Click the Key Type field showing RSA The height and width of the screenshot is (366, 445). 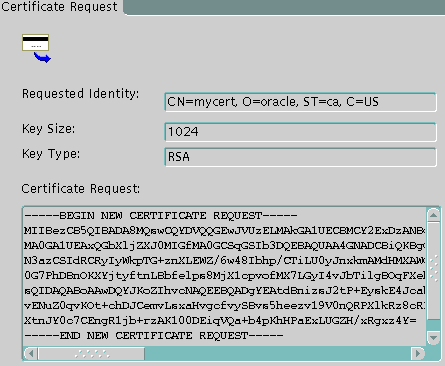tap(300, 157)
